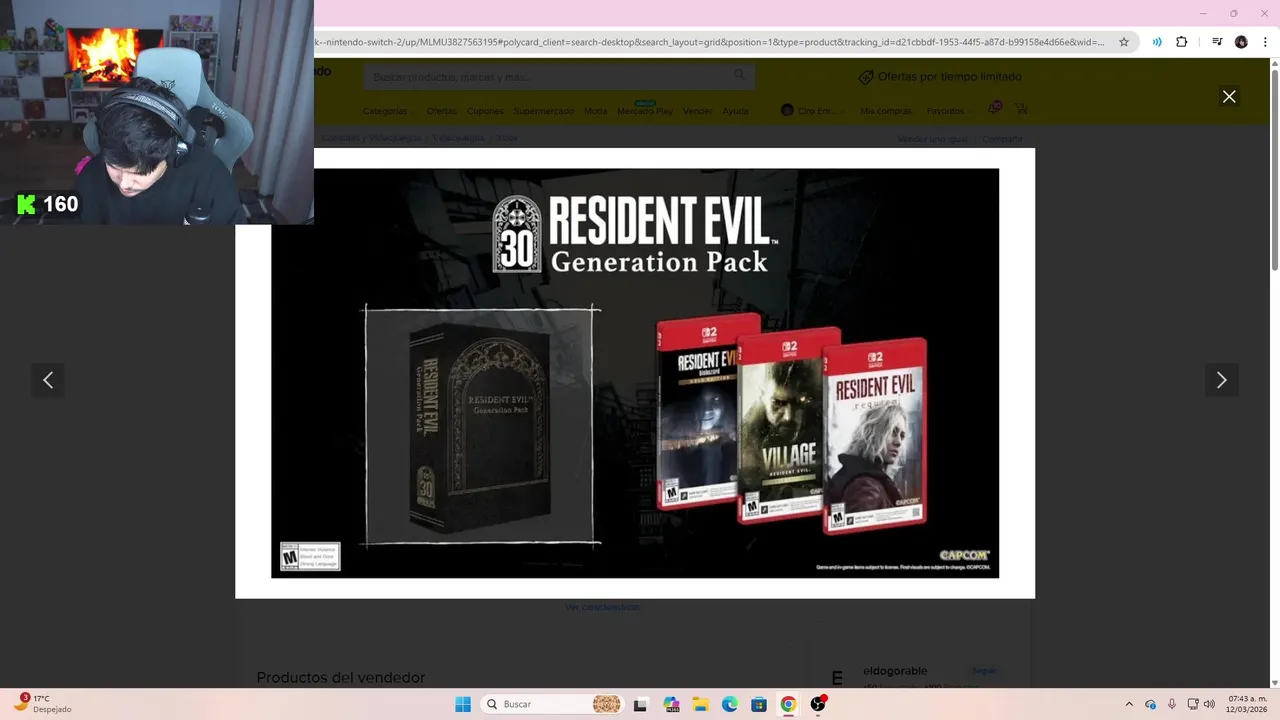Open the Chrome profile avatar
This screenshot has height=720, width=1280.
pyautogui.click(x=1241, y=42)
